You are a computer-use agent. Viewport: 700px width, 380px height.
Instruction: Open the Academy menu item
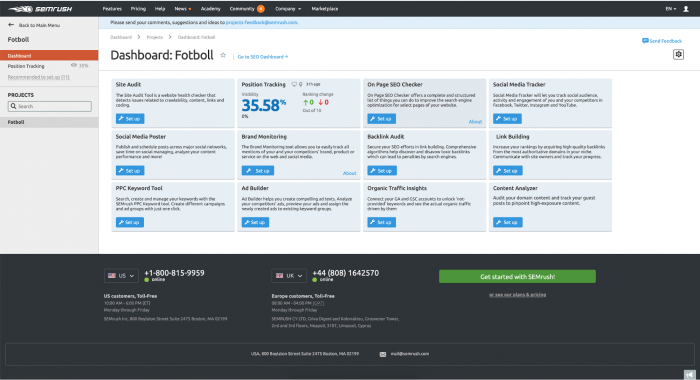click(x=211, y=9)
